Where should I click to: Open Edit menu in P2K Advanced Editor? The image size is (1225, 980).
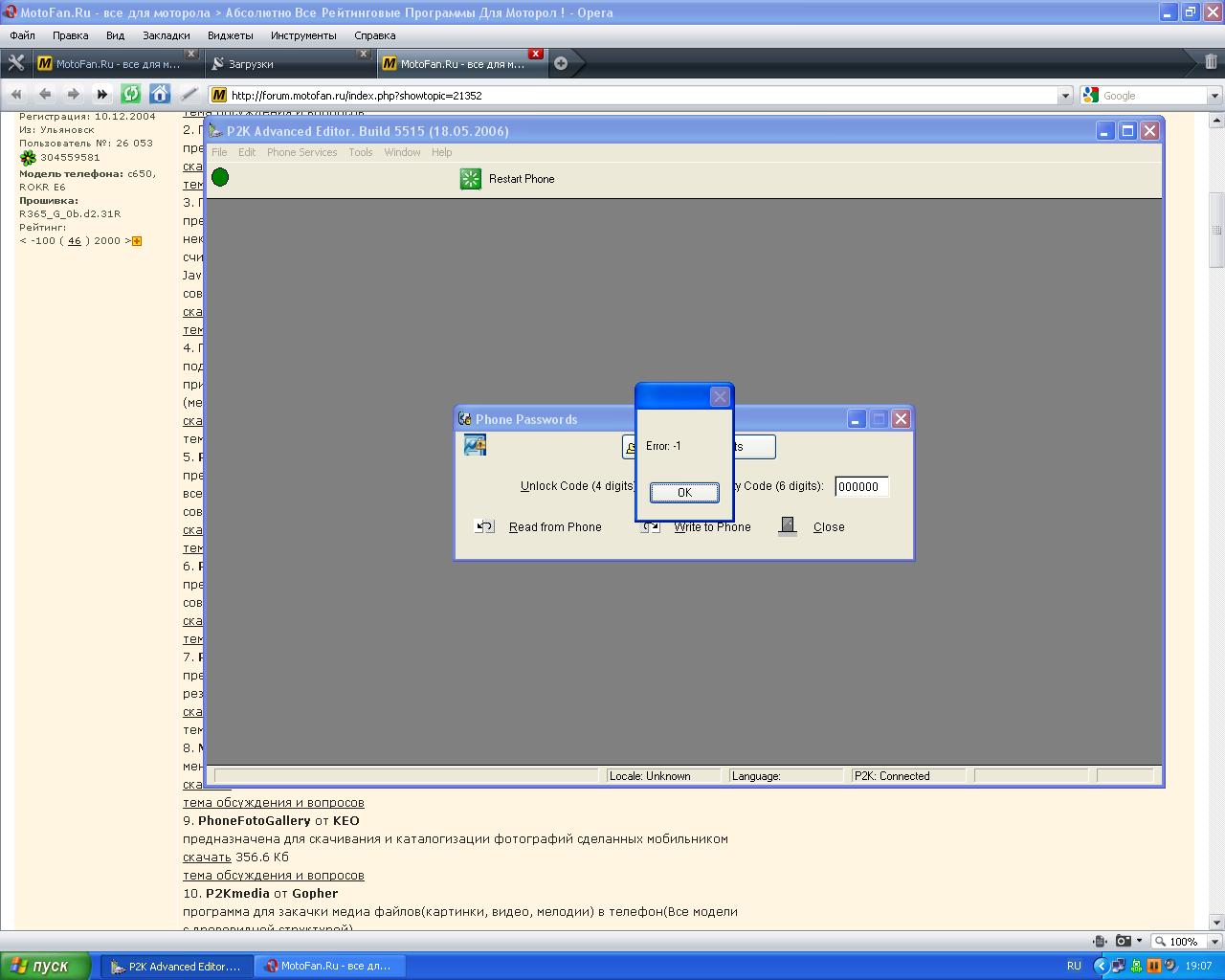247,152
